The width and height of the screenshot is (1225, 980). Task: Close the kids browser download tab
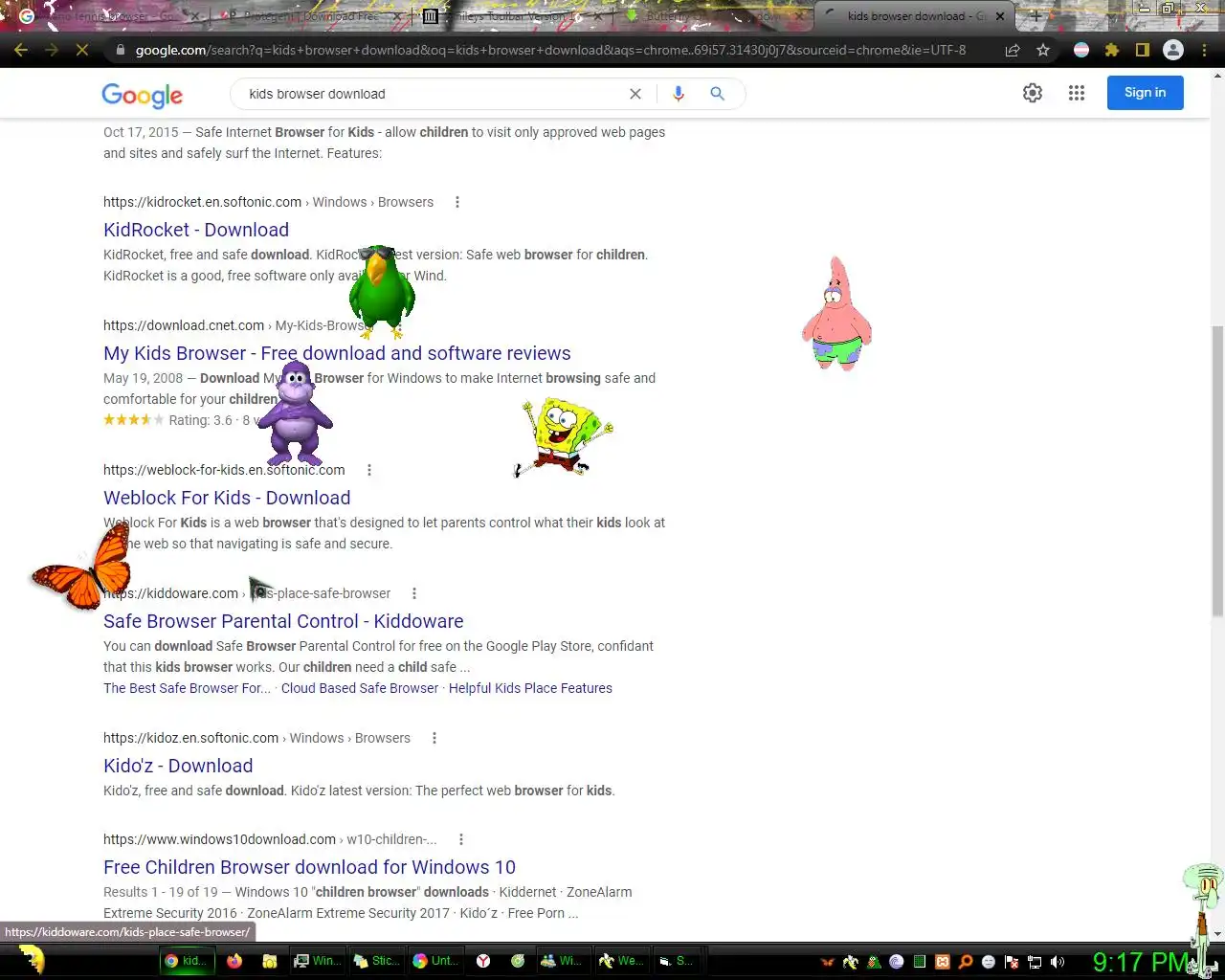1000,16
